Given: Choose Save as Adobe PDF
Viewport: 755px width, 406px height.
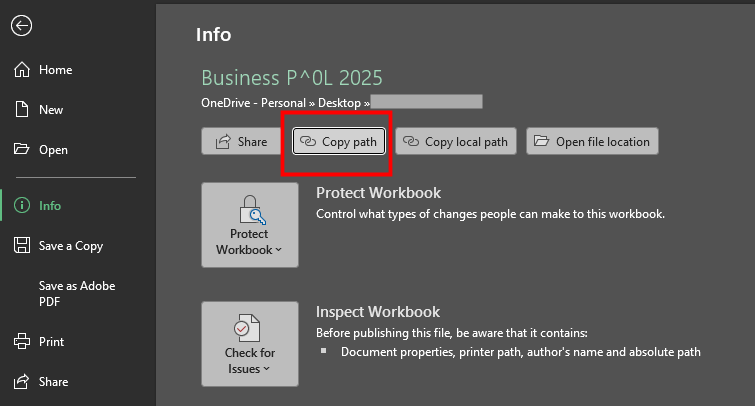Looking at the screenshot, I should coord(77,293).
